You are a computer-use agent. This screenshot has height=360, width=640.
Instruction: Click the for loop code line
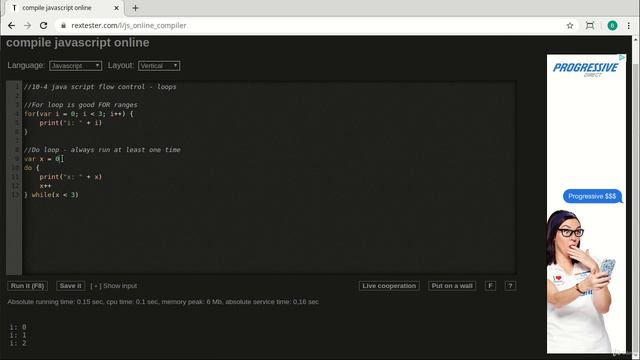pos(78,114)
